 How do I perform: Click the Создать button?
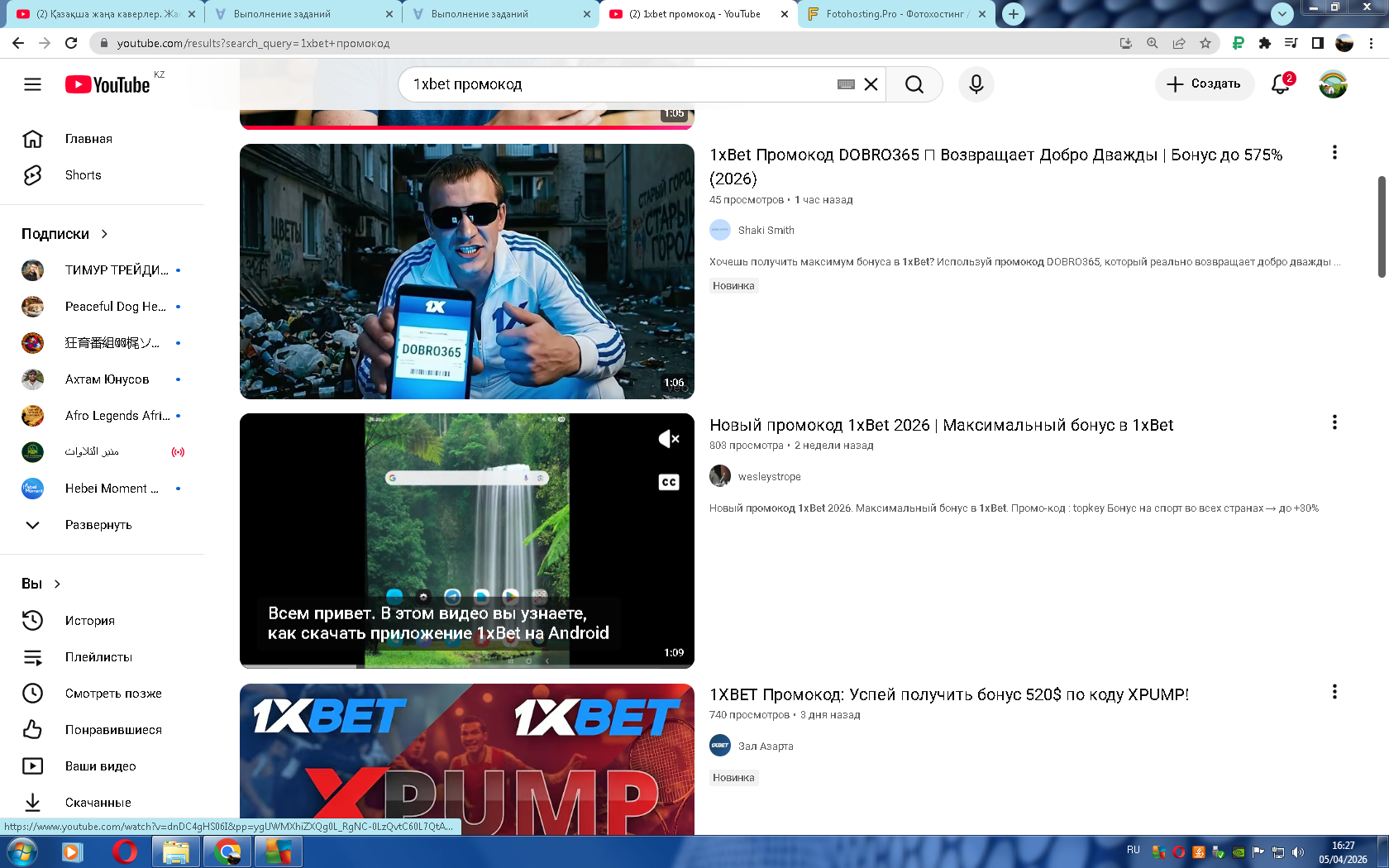point(1204,84)
